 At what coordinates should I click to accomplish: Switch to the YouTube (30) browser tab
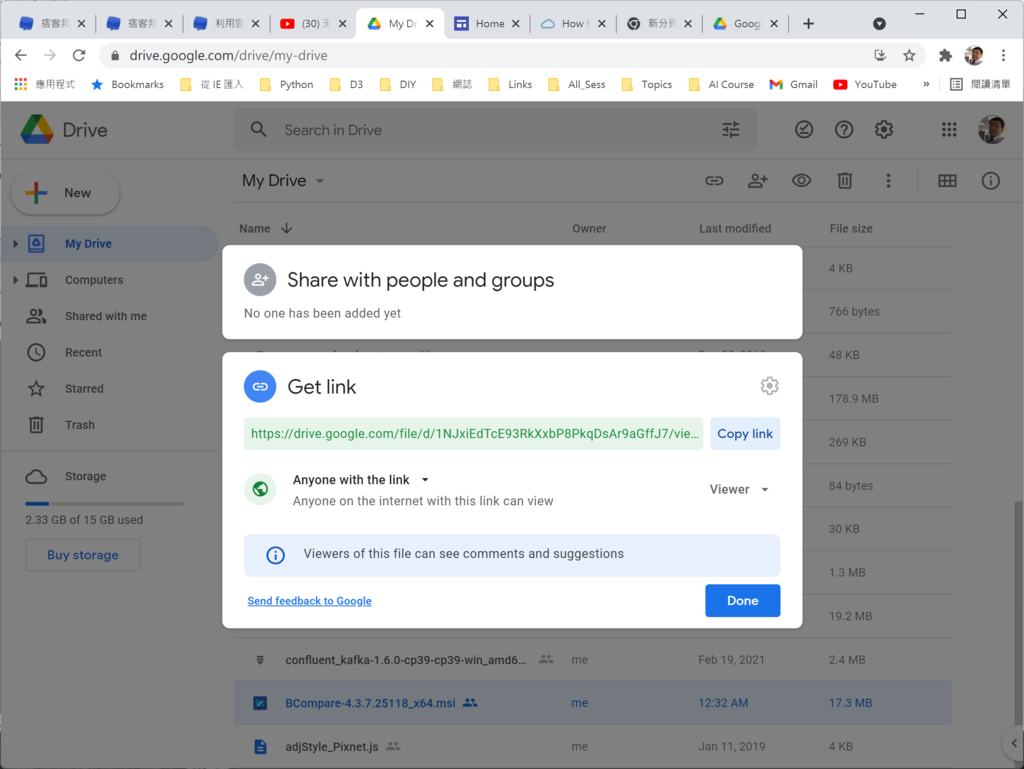pos(314,24)
